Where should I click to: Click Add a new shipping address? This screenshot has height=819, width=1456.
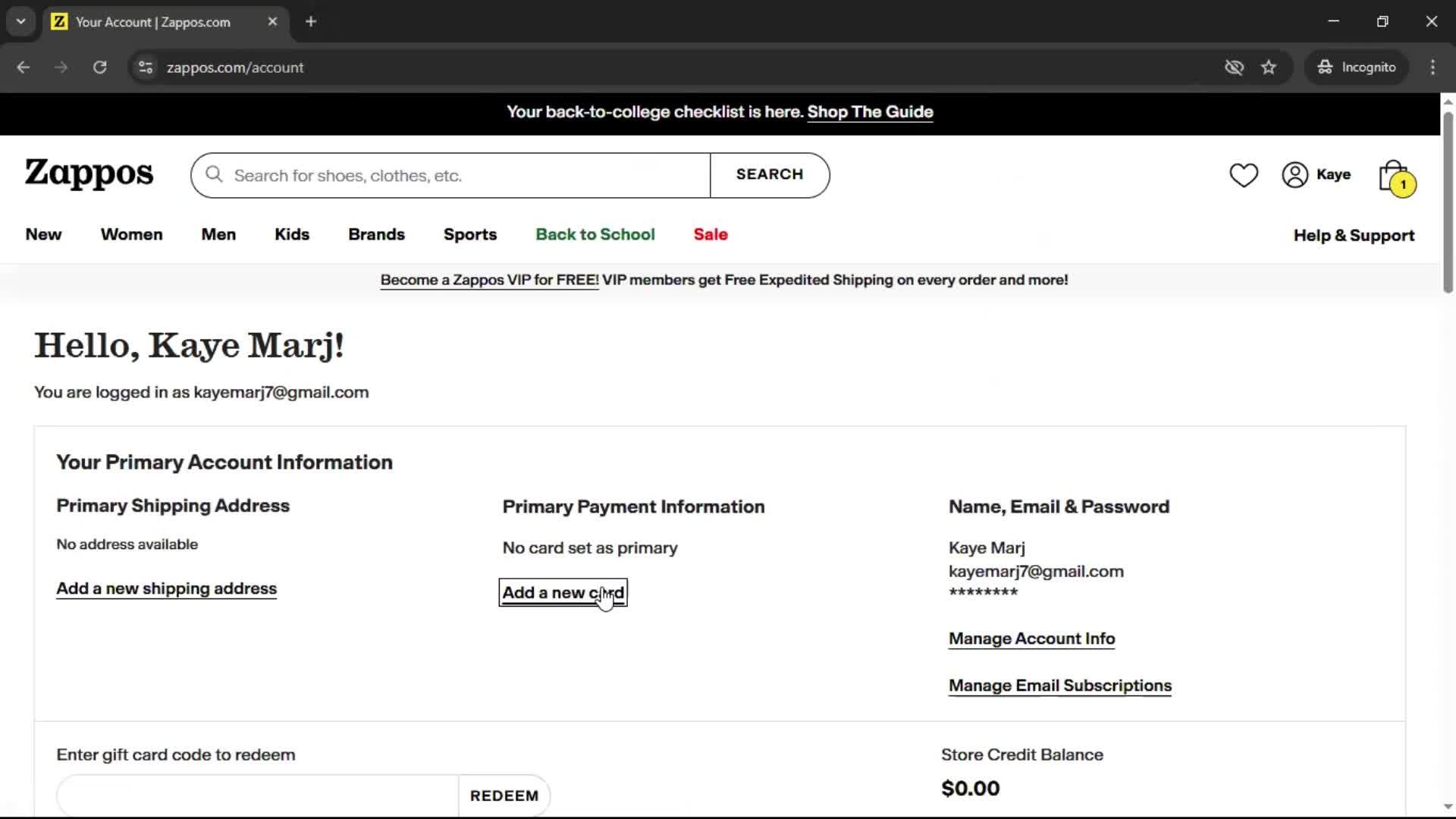[166, 588]
